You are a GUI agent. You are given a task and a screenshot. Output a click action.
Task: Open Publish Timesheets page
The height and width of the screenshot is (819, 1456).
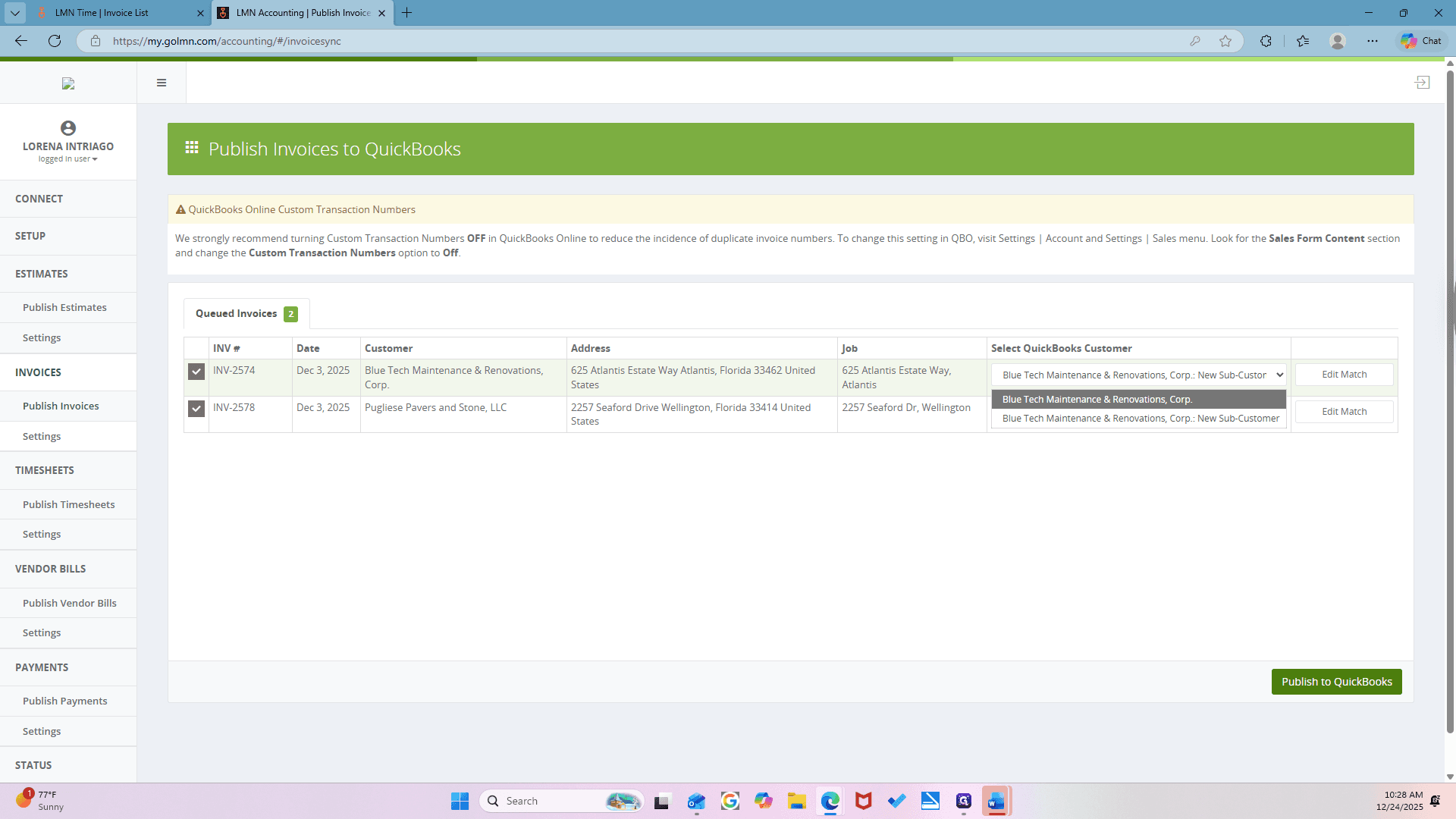pos(68,504)
